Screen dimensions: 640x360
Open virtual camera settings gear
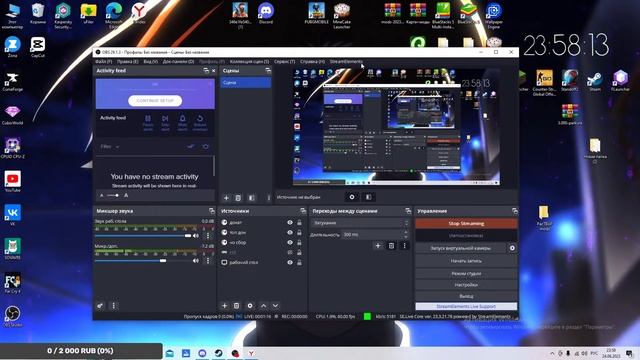(x=512, y=248)
